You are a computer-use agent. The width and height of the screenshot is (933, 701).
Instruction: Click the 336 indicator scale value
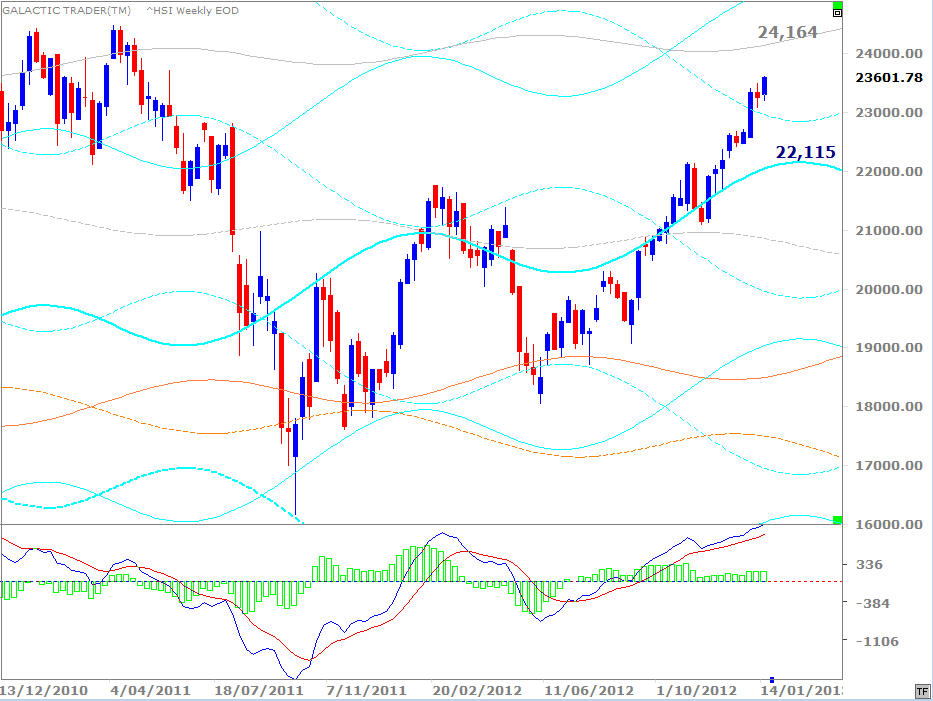point(869,564)
